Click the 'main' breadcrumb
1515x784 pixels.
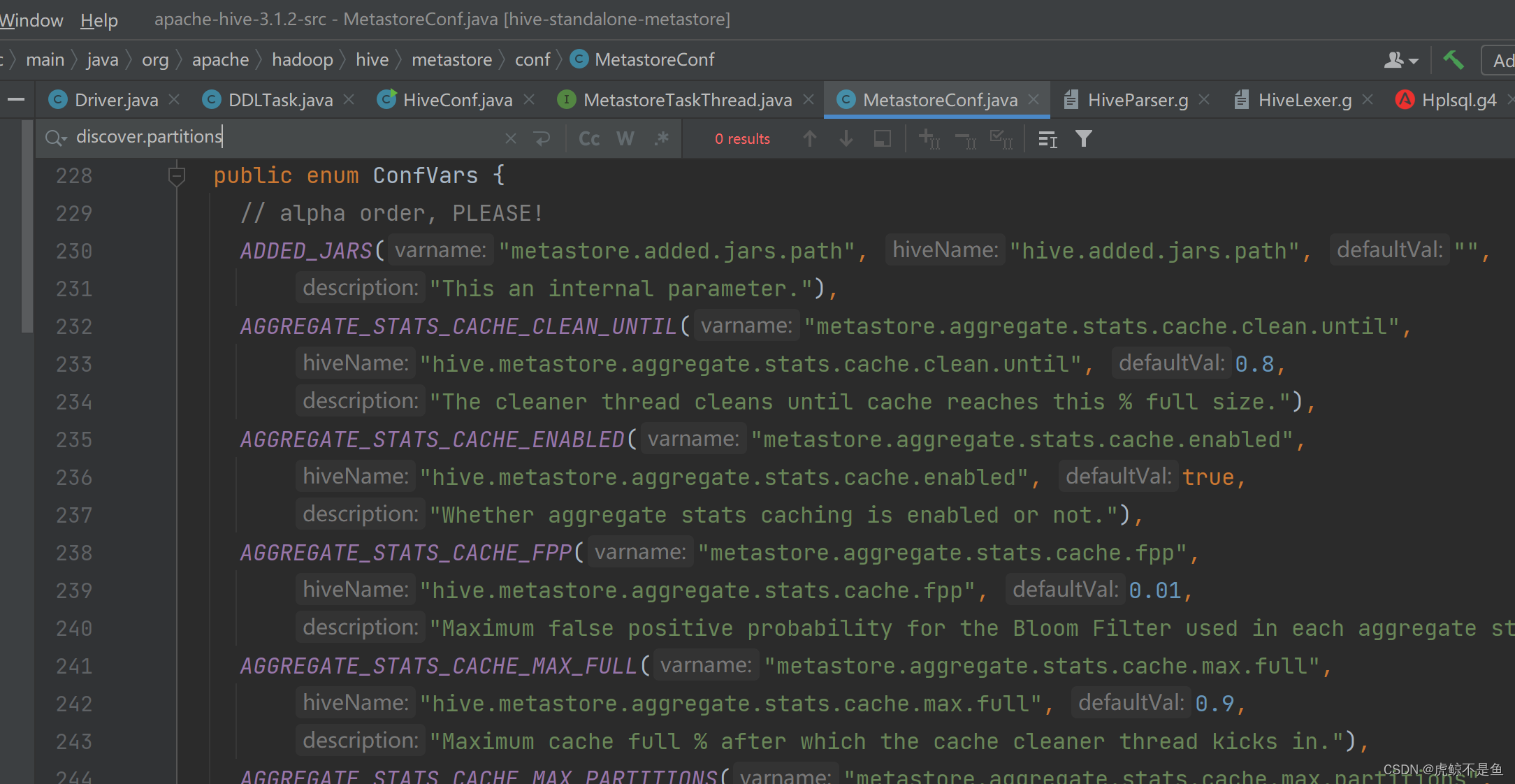pos(45,60)
